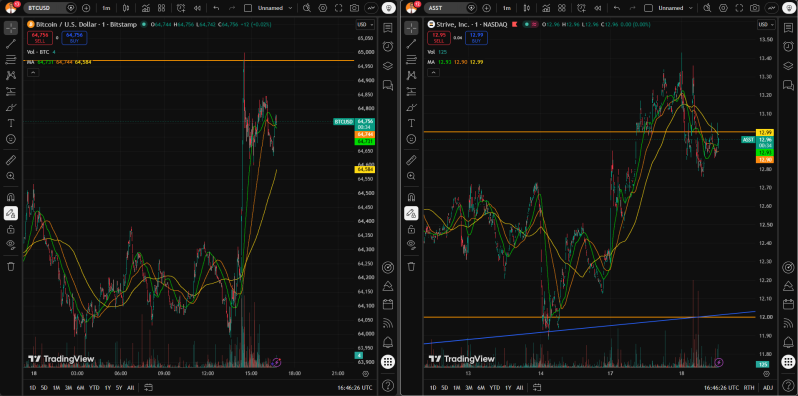Click the 12.99 BUY button
798x396 pixels.
click(477, 38)
